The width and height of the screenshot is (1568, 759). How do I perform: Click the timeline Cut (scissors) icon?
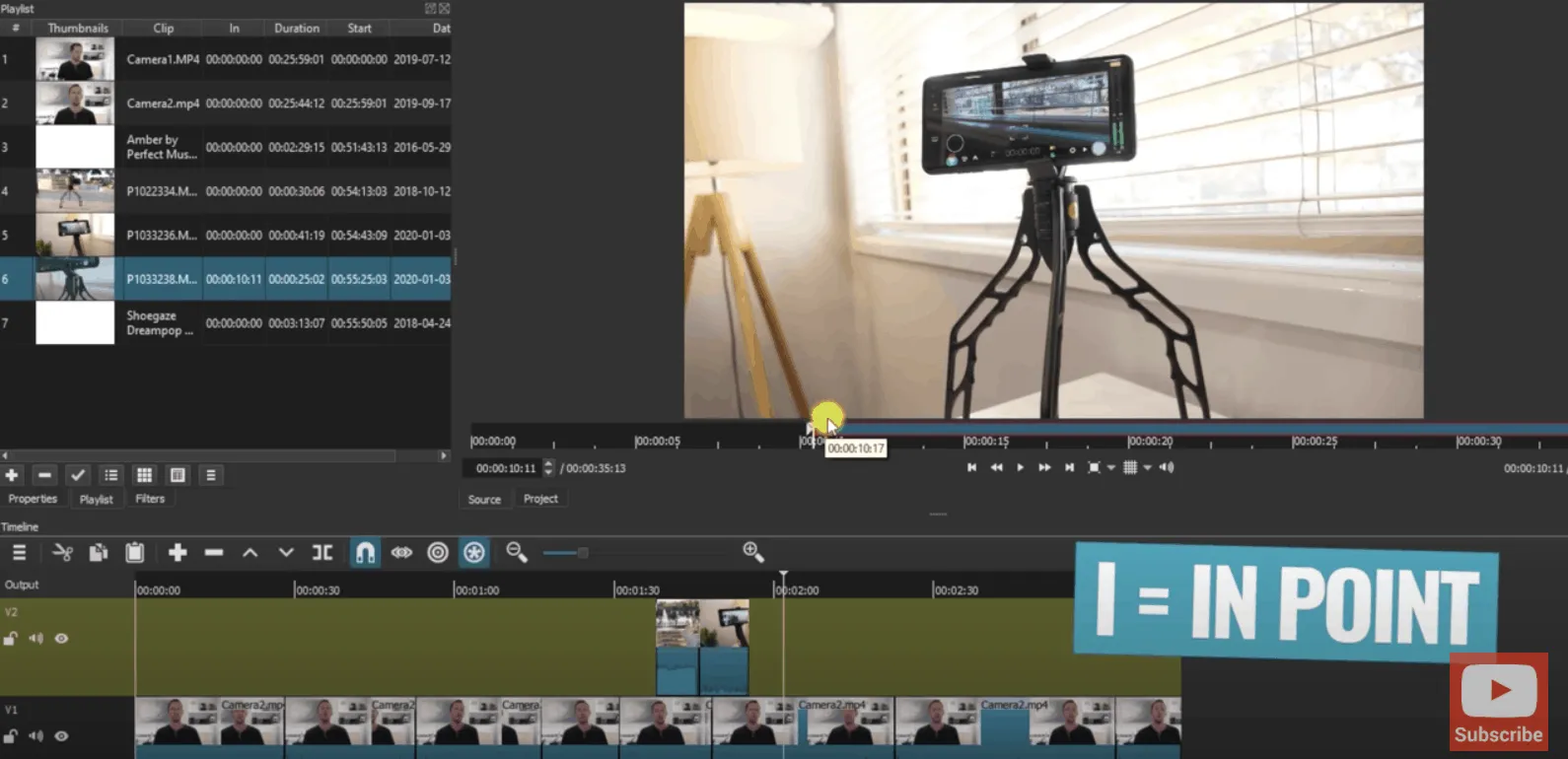click(62, 553)
